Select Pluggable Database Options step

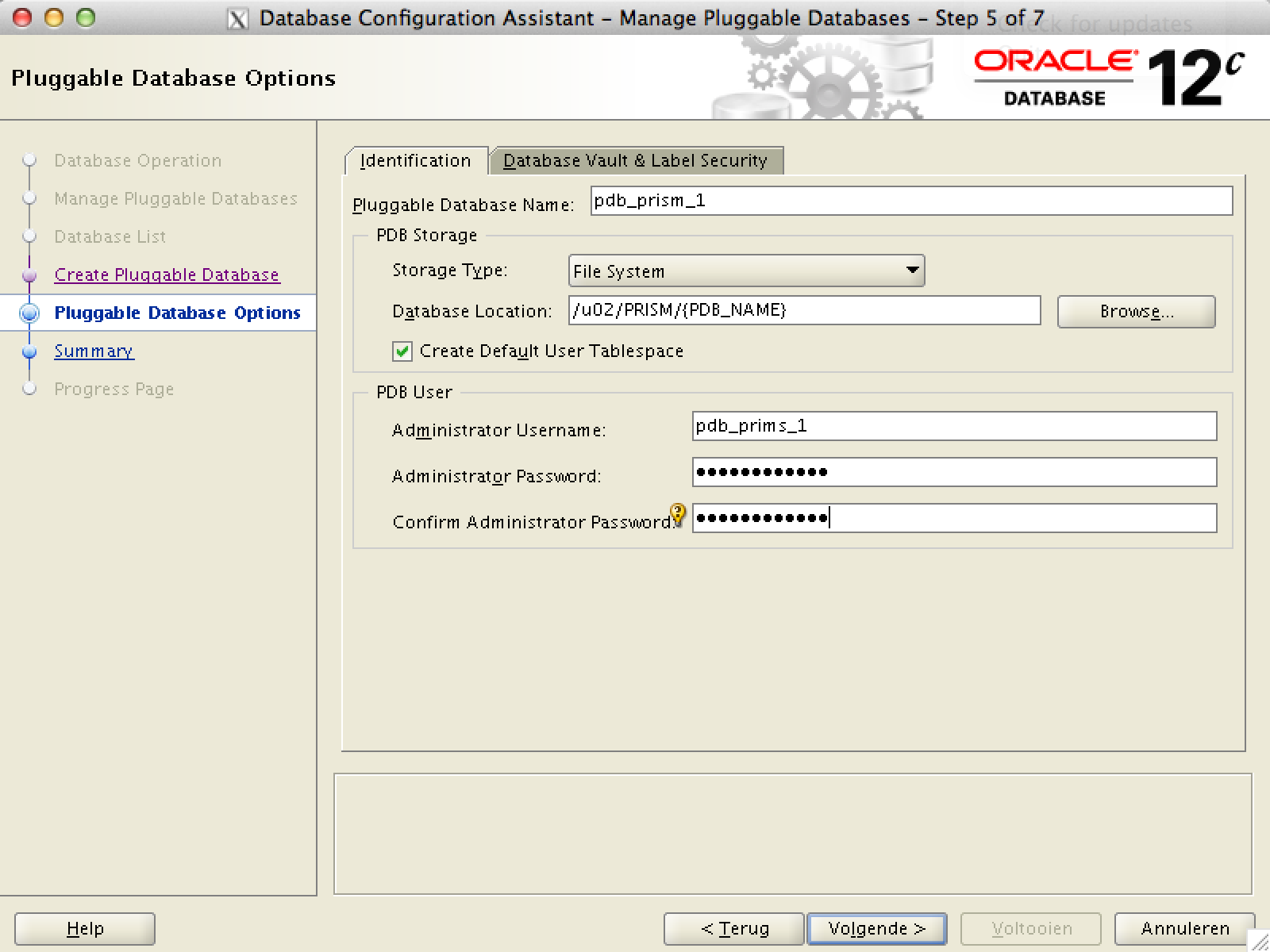pos(177,313)
